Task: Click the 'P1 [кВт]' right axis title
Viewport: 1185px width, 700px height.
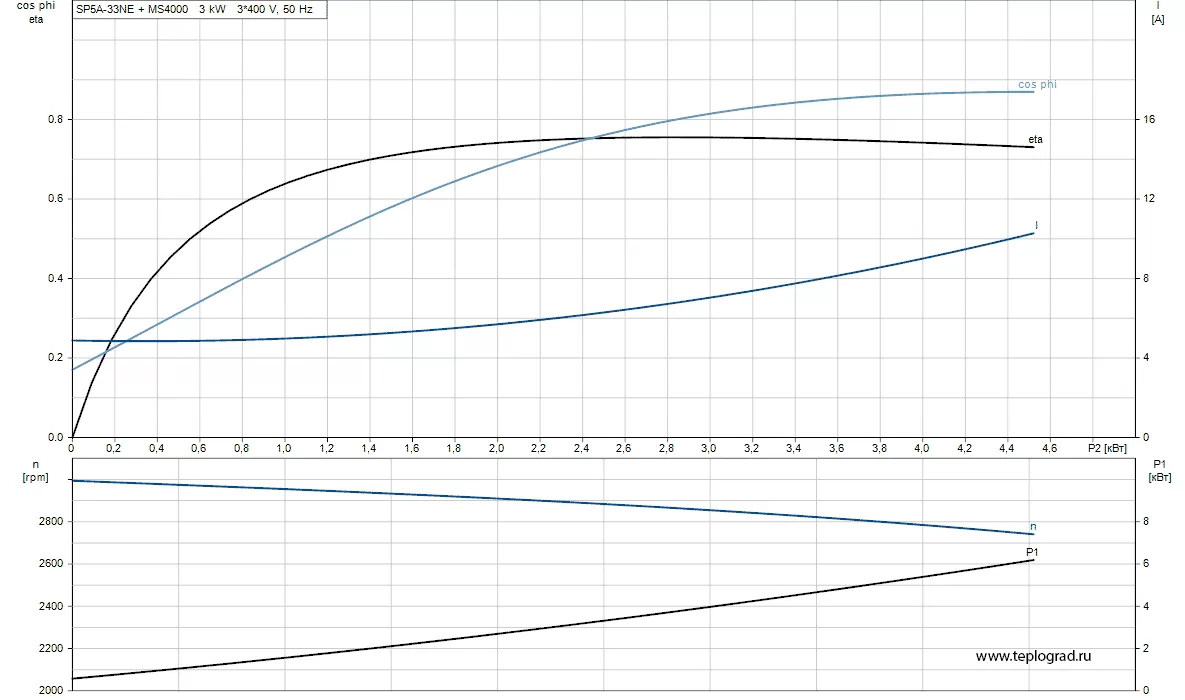Action: (x=1160, y=471)
